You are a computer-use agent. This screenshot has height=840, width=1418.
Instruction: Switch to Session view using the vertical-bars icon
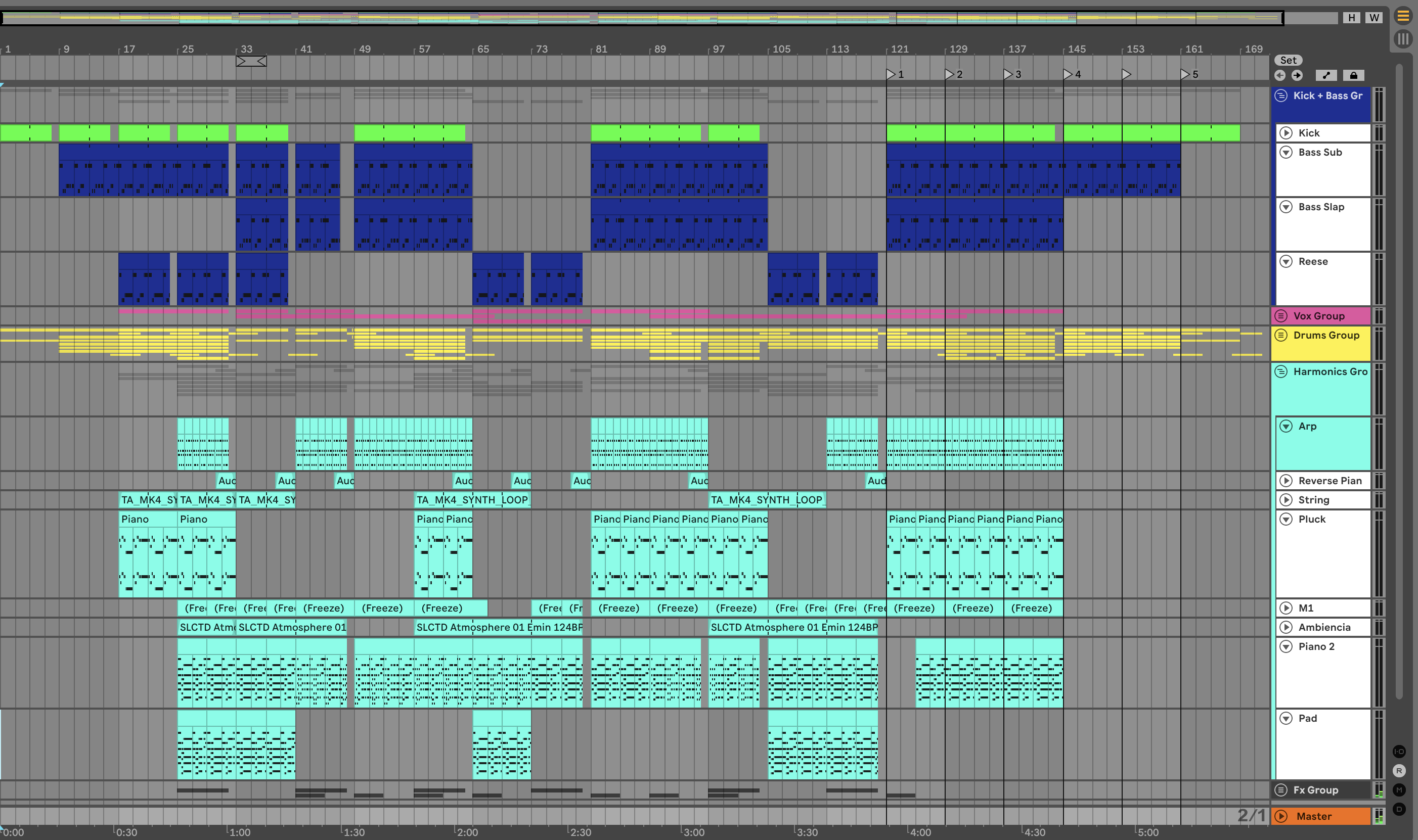[x=1403, y=38]
